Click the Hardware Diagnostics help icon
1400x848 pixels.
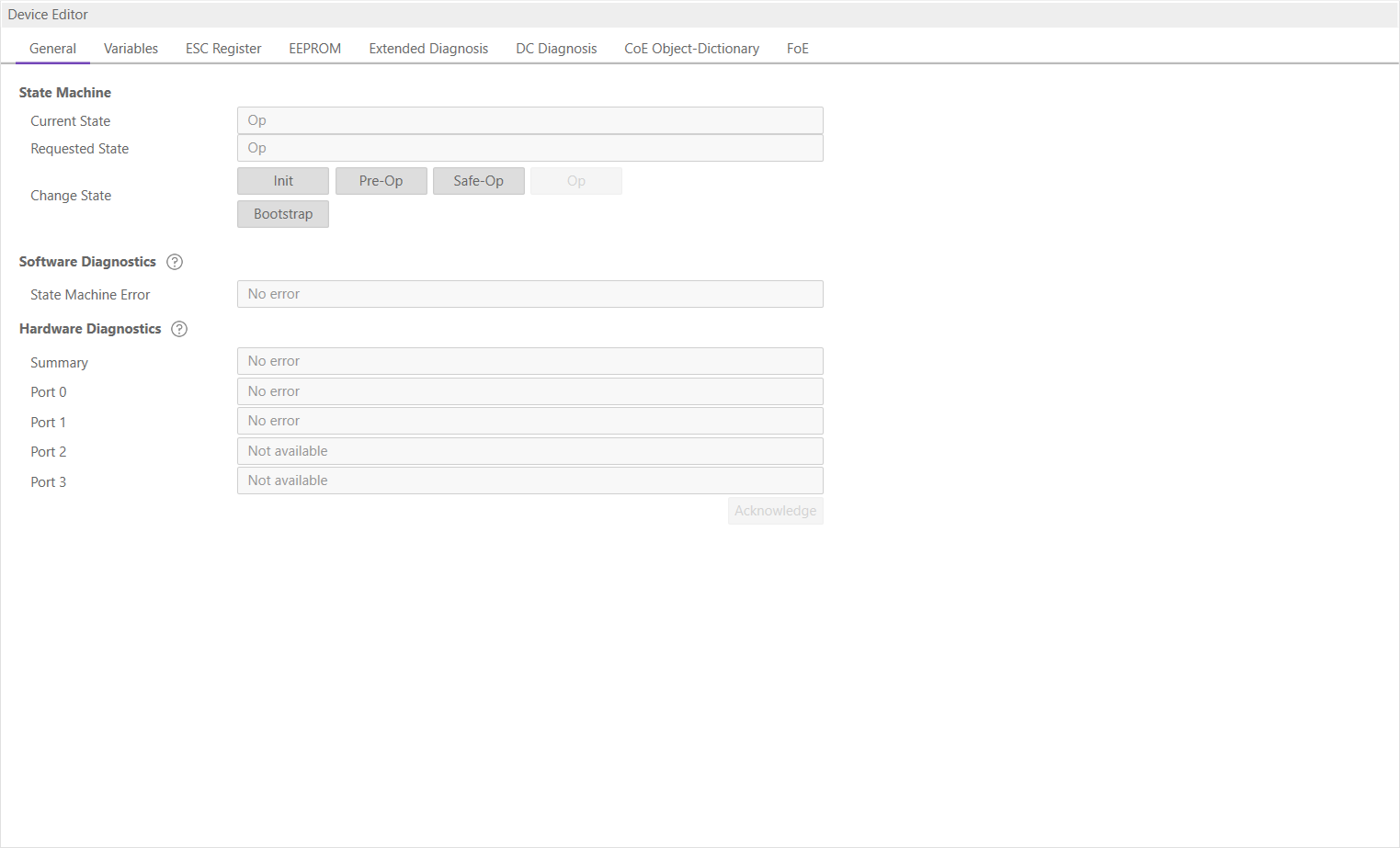[x=179, y=329]
